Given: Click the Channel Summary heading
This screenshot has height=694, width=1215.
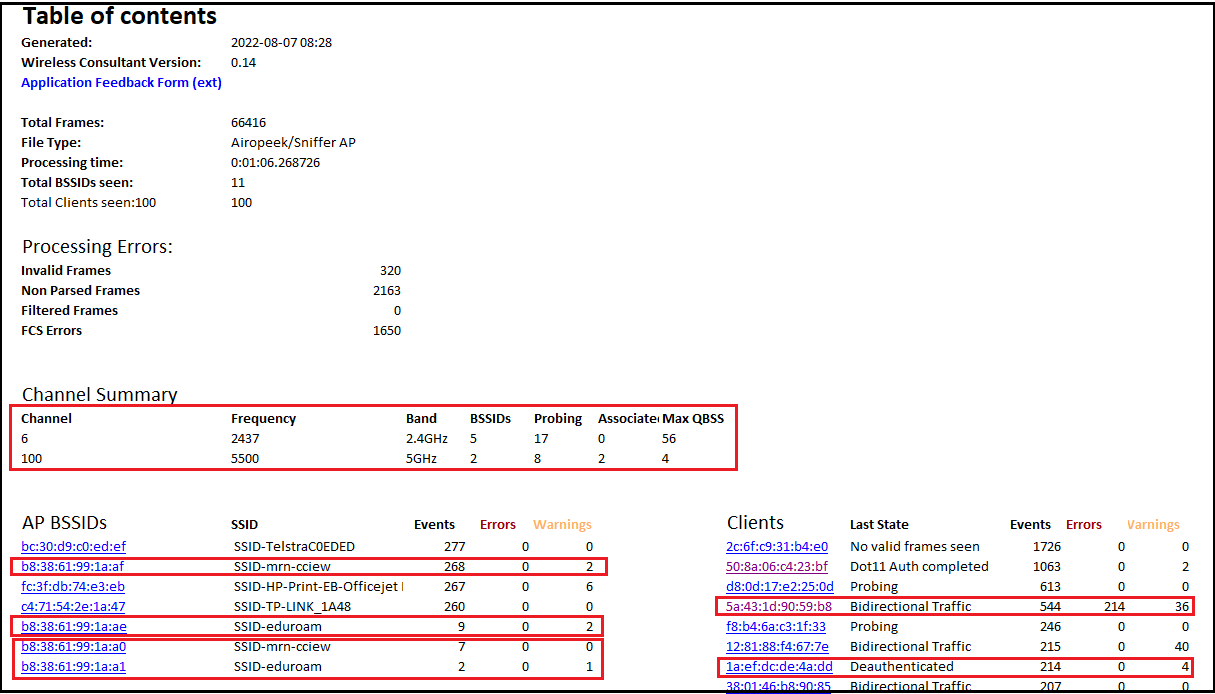Looking at the screenshot, I should (x=99, y=394).
